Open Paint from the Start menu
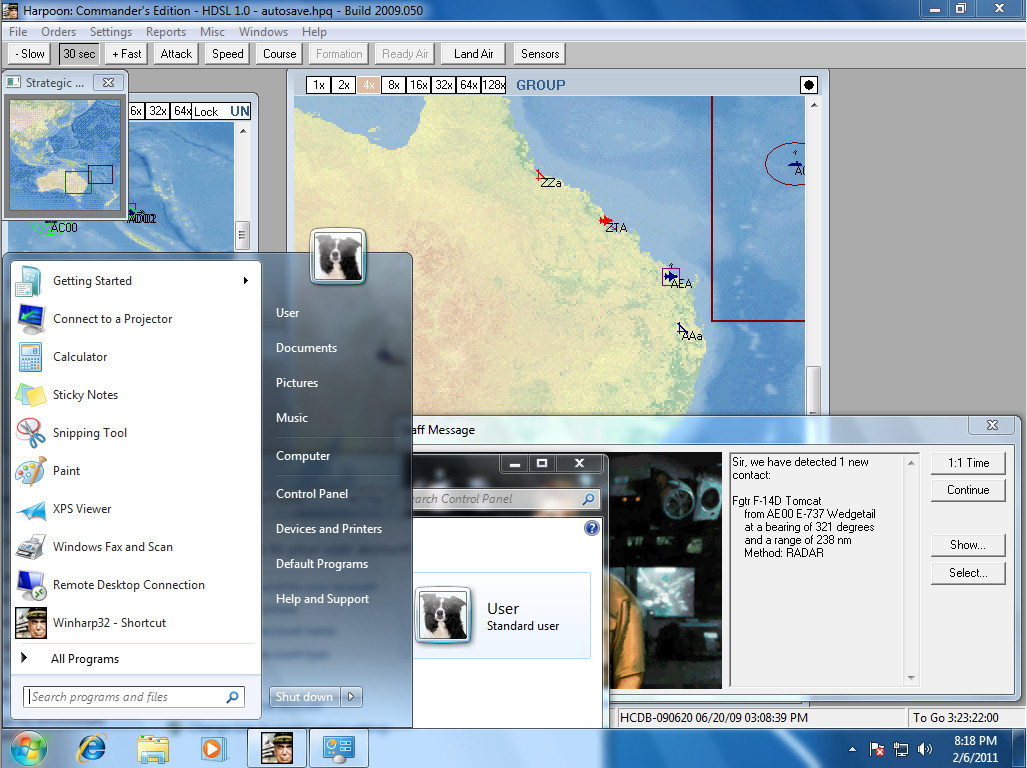Image resolution: width=1027 pixels, height=768 pixels. click(x=134, y=471)
